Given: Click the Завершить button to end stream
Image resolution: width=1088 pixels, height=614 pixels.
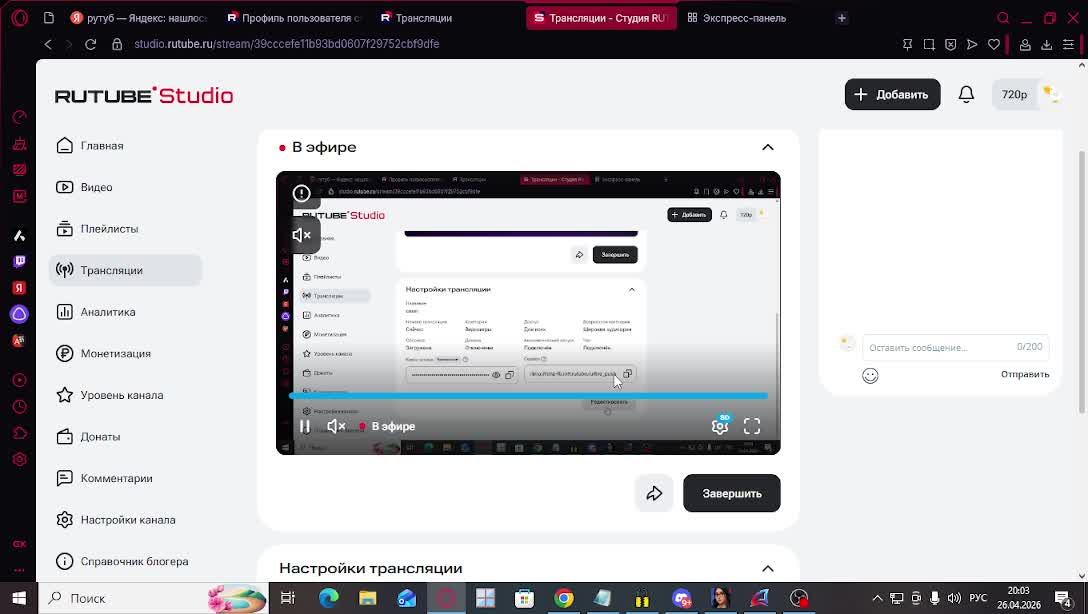Looking at the screenshot, I should coord(731,493).
